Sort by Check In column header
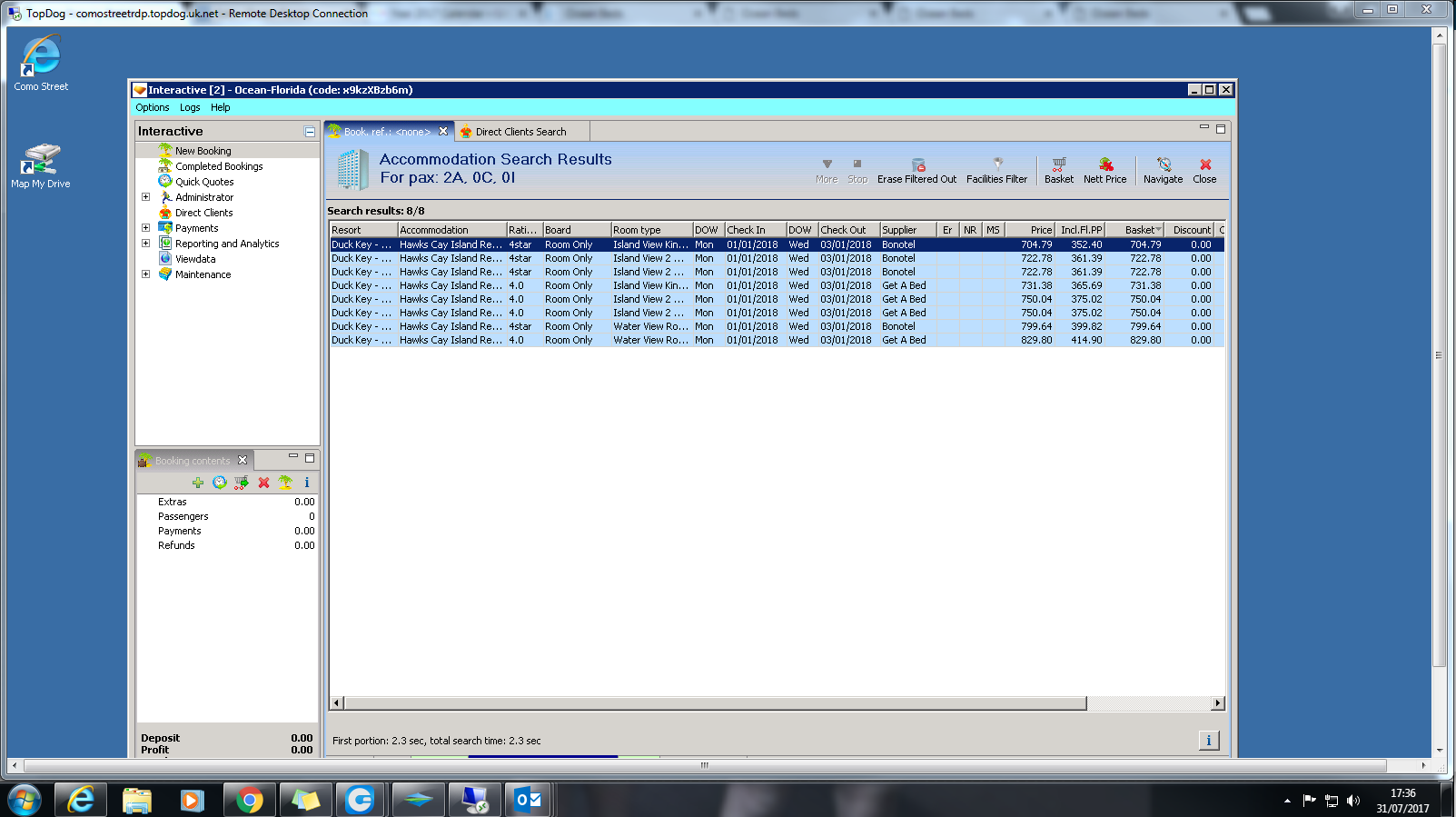Viewport: 1456px width, 817px height. coord(756,230)
